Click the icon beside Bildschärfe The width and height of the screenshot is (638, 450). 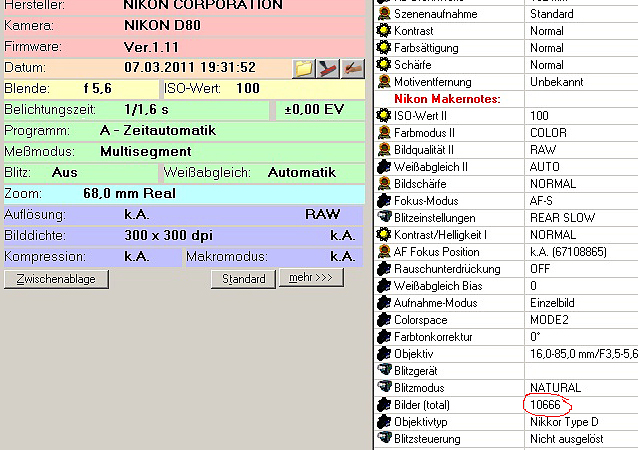pos(384,183)
